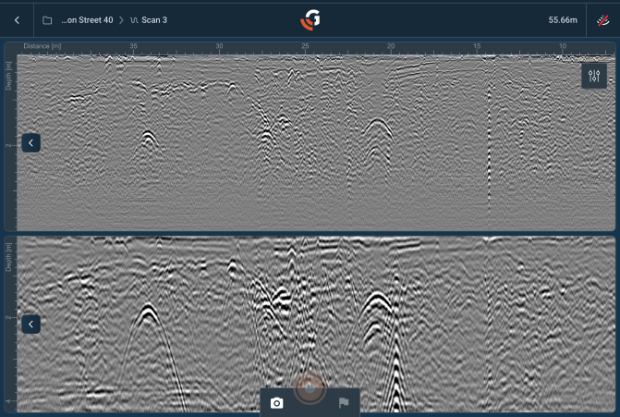Click the 10 mark on the distance ruler
The width and height of the screenshot is (620, 417).
point(563,46)
